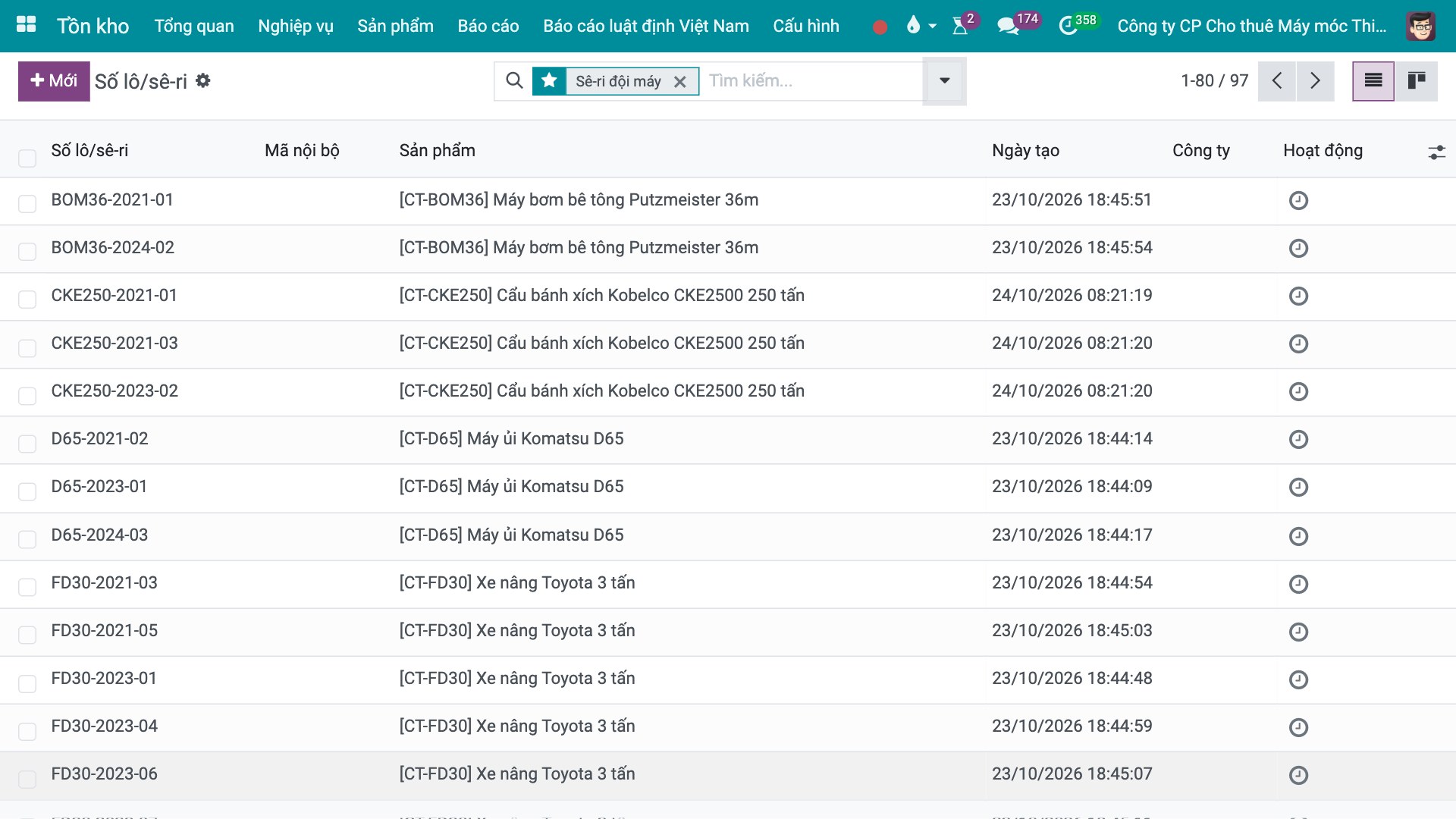This screenshot has width=1456, height=819.
Task: Toggle the select-all header checkbox
Action: click(x=27, y=158)
